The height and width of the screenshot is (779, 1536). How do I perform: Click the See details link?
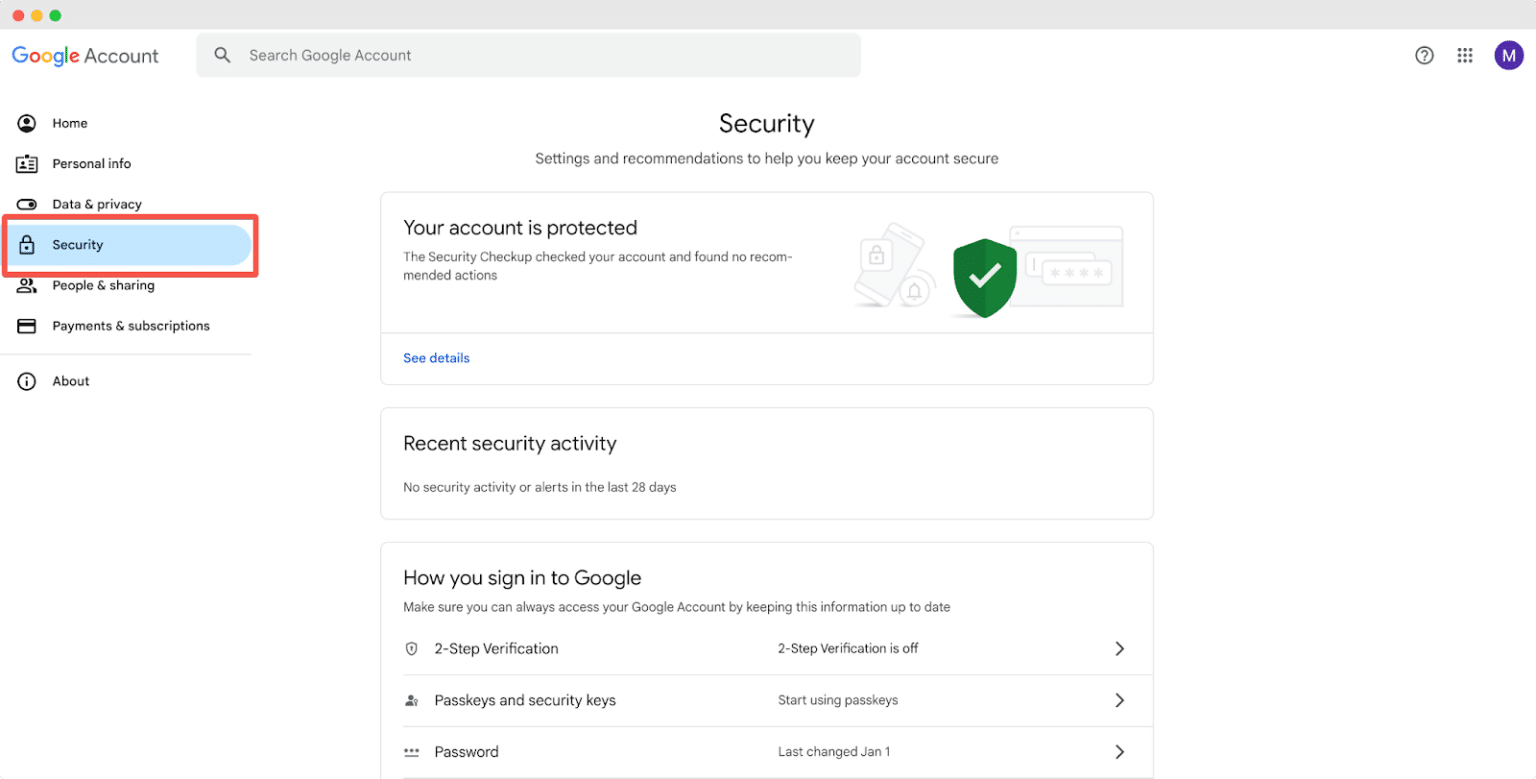click(x=436, y=358)
